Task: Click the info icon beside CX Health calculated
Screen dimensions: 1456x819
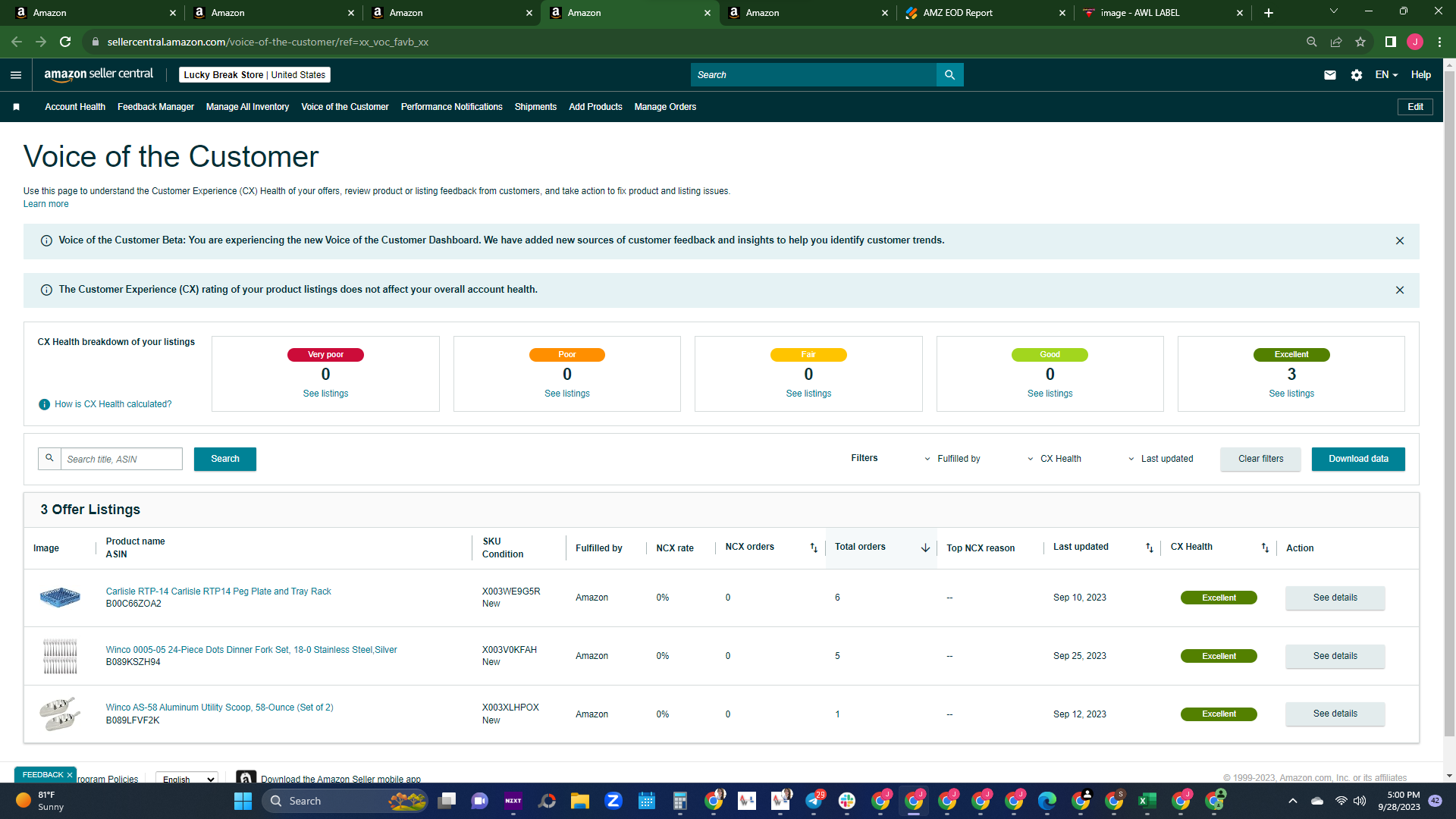Action: pos(45,404)
